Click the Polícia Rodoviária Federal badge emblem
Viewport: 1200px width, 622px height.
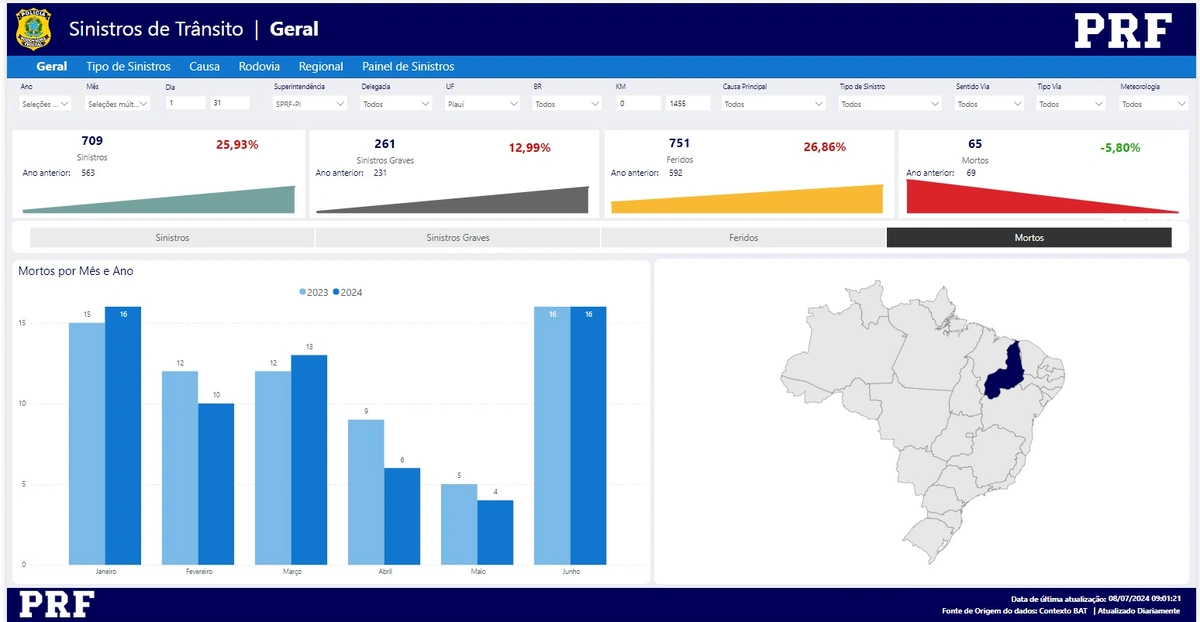pos(34,29)
